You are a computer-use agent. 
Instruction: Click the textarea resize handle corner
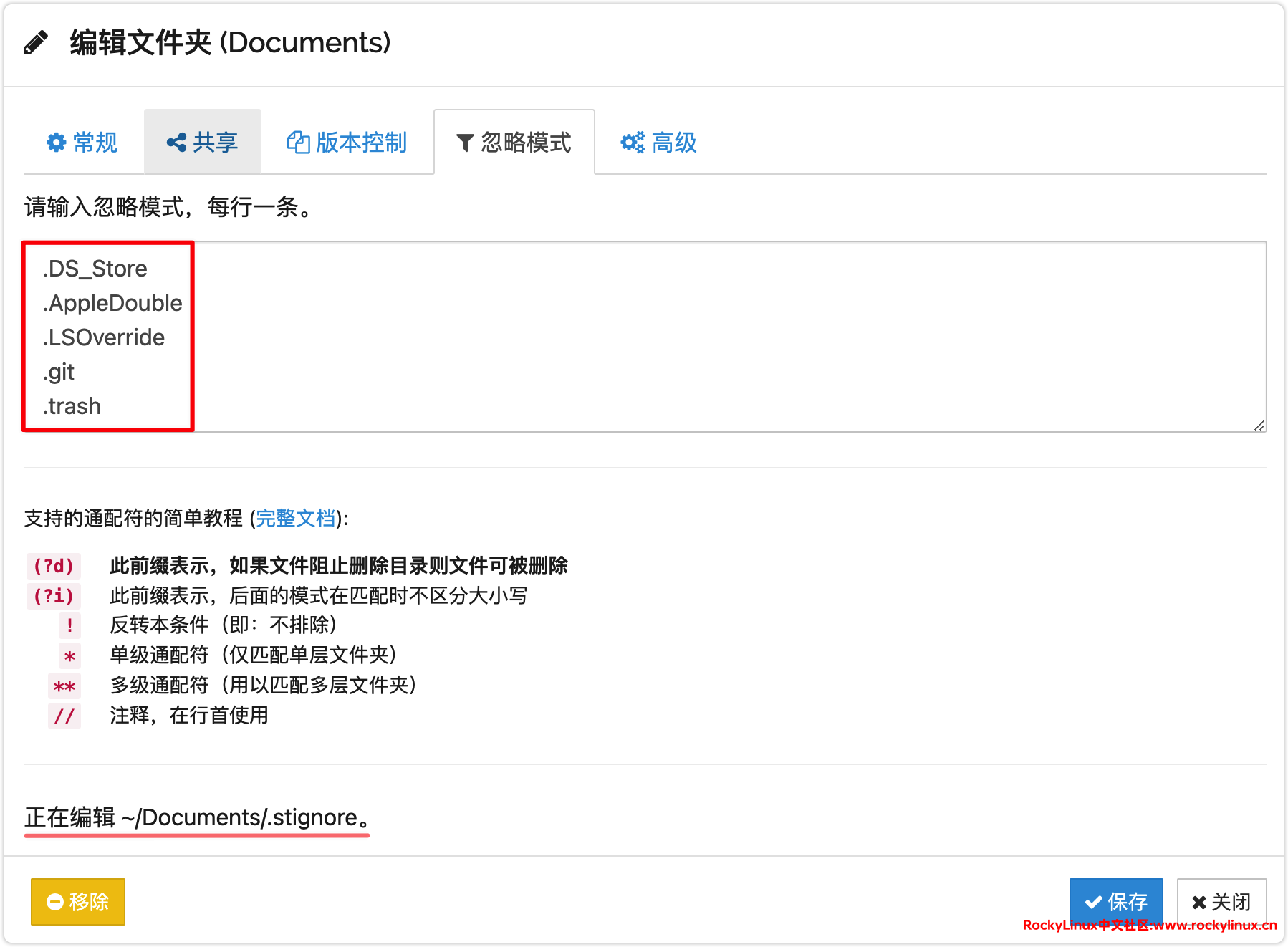1259,426
